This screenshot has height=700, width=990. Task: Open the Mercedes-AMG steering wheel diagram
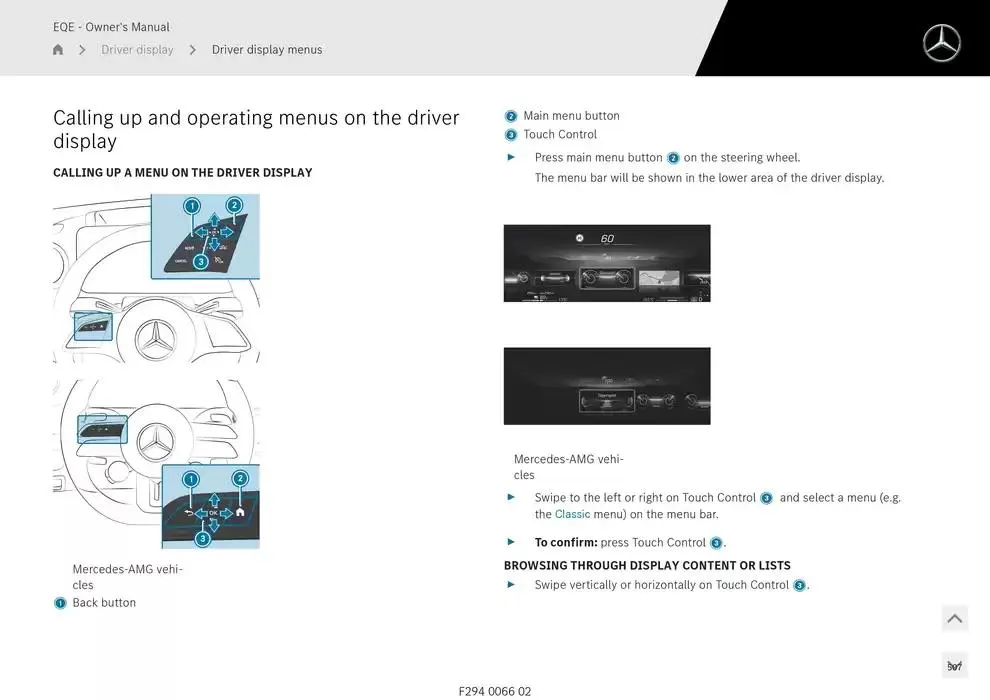click(156, 464)
